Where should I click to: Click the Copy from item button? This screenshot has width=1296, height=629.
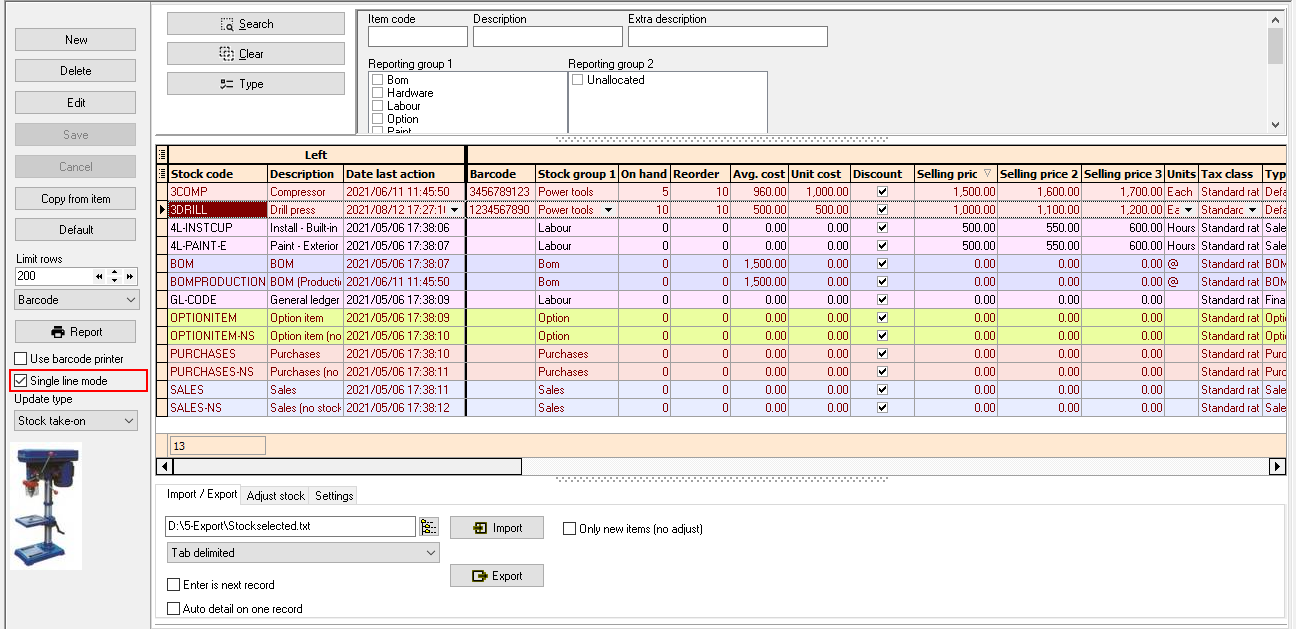(x=75, y=198)
